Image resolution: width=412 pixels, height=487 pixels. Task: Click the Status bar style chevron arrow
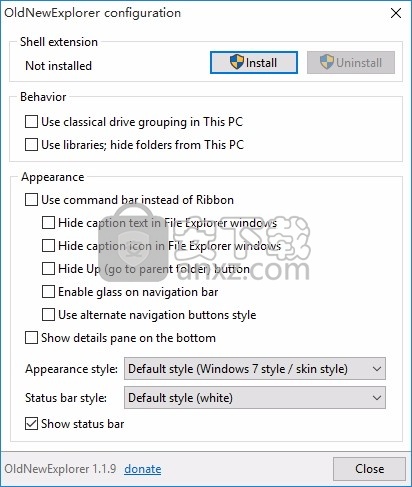[377, 398]
